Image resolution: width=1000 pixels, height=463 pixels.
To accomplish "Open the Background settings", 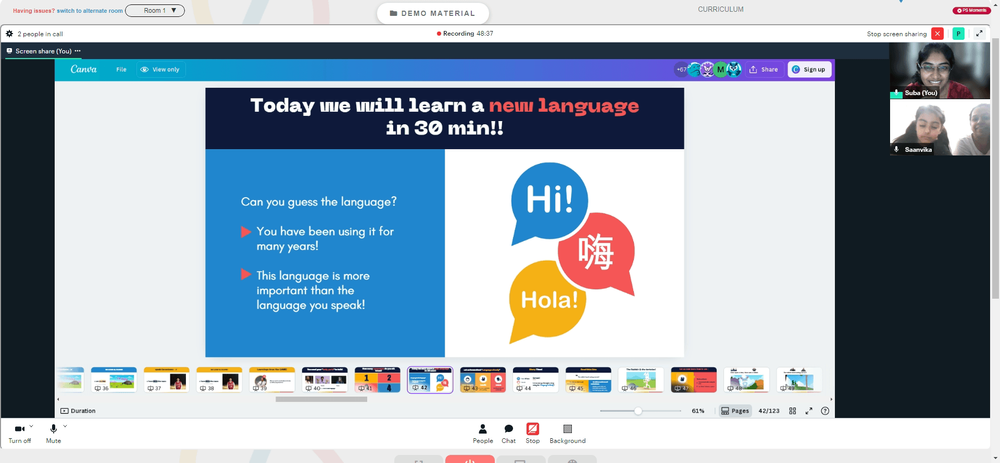I will point(568,433).
